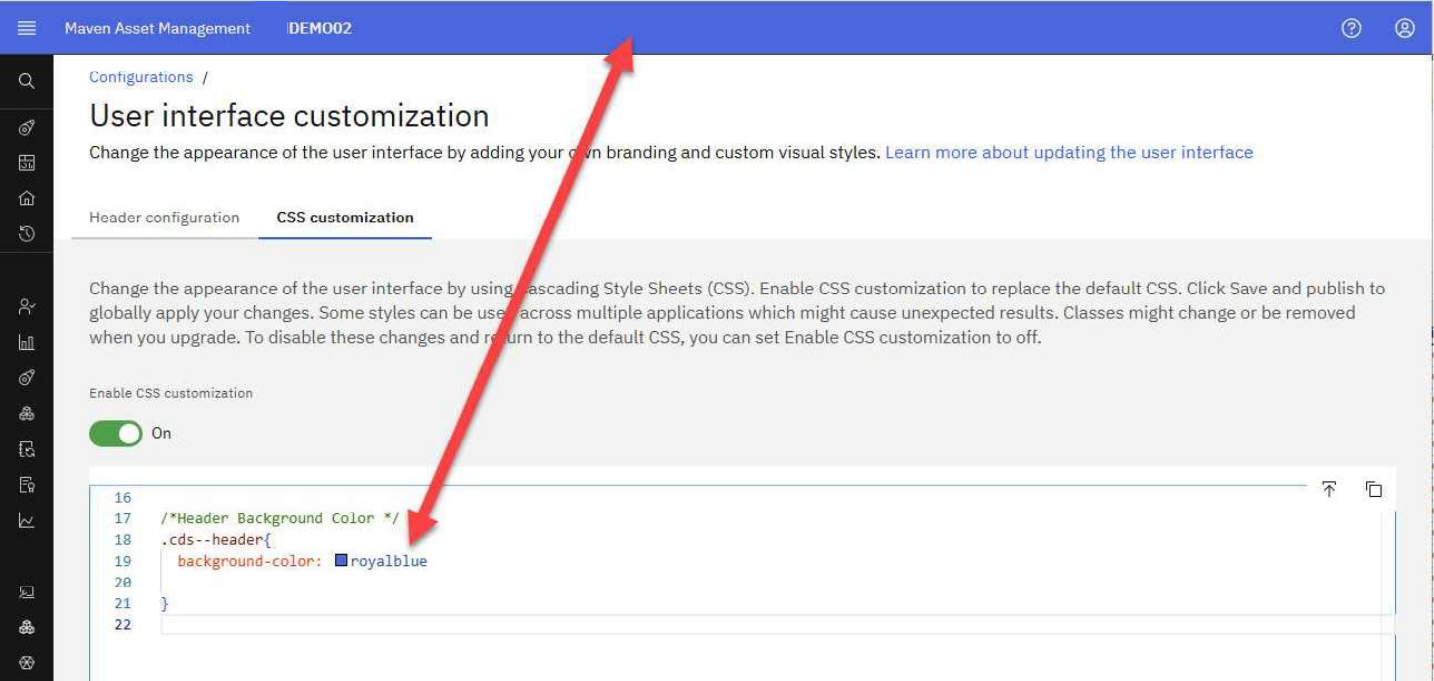
Task: Open the line chart sidebar icon
Action: click(x=27, y=521)
